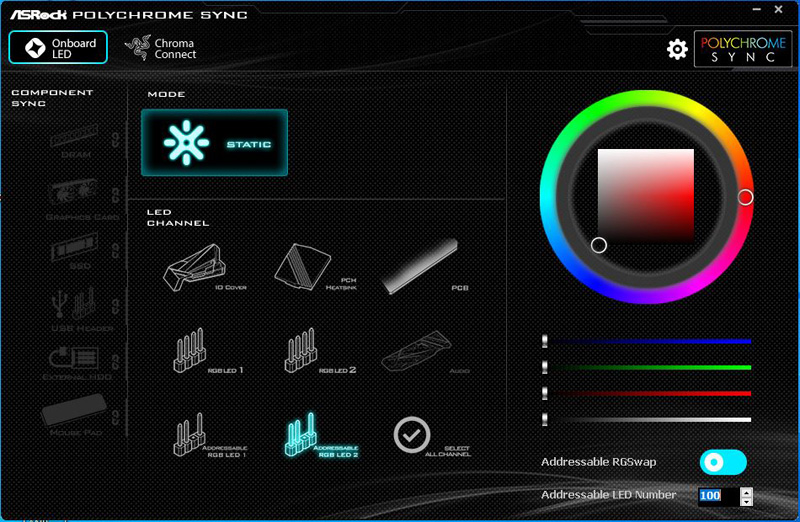Screen dimensions: 800x522
Task: Toggle the SSD sync link
Action: point(116,251)
